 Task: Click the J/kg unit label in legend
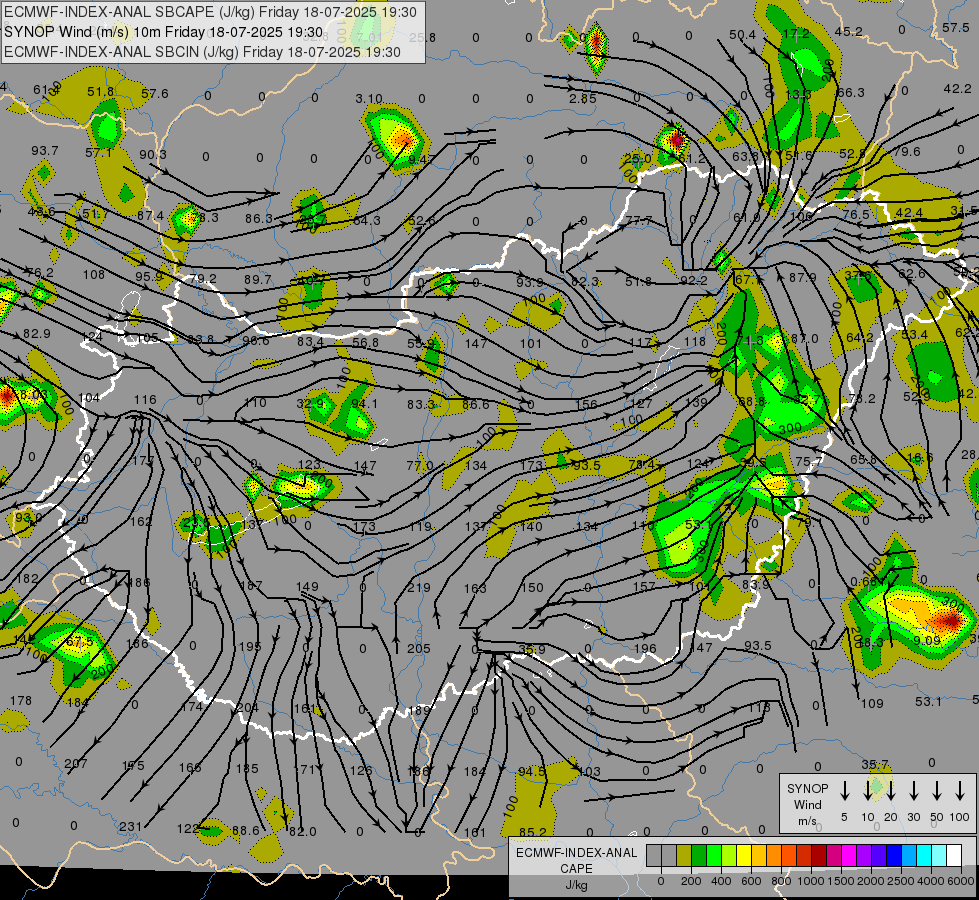(576, 885)
